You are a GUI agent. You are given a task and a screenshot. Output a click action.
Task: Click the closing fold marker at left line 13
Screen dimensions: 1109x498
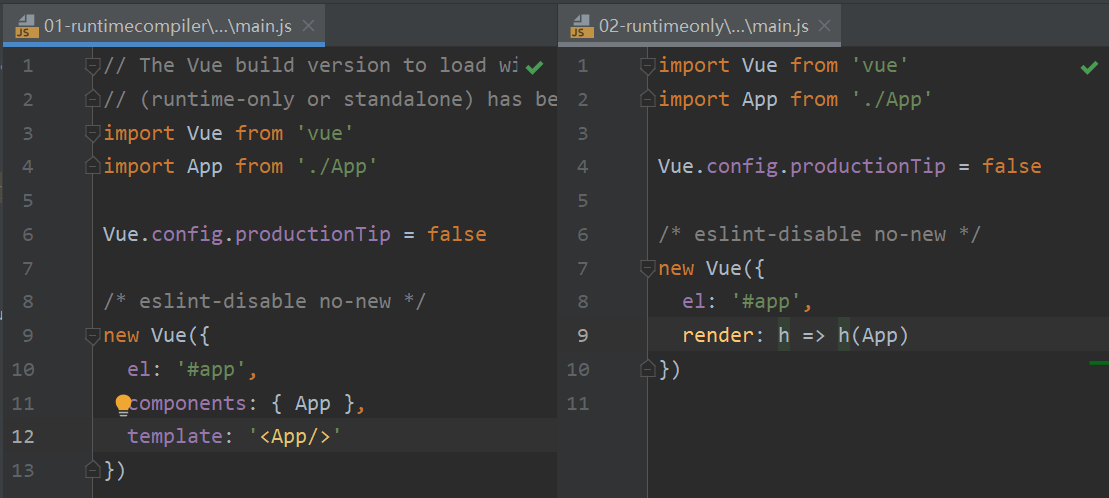pos(93,470)
